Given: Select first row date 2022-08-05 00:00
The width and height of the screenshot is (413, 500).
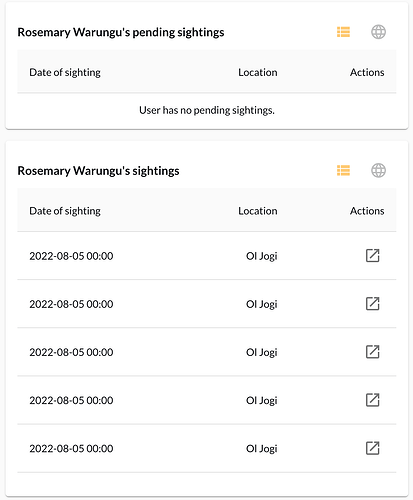Looking at the screenshot, I should pos(71,256).
